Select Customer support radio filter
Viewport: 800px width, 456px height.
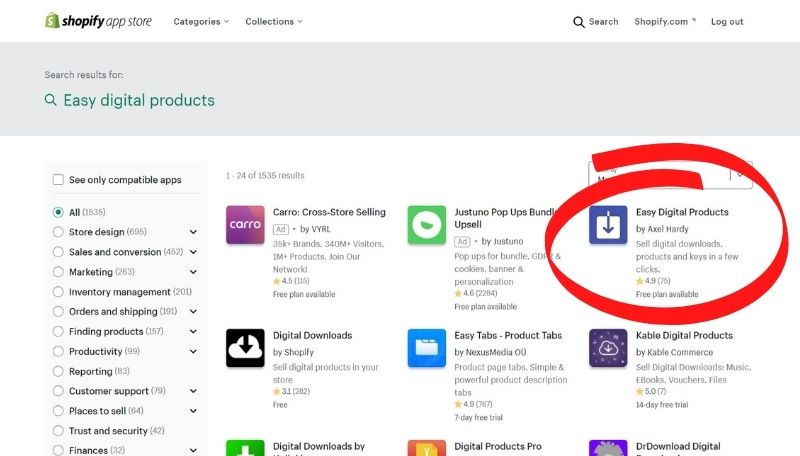58,391
